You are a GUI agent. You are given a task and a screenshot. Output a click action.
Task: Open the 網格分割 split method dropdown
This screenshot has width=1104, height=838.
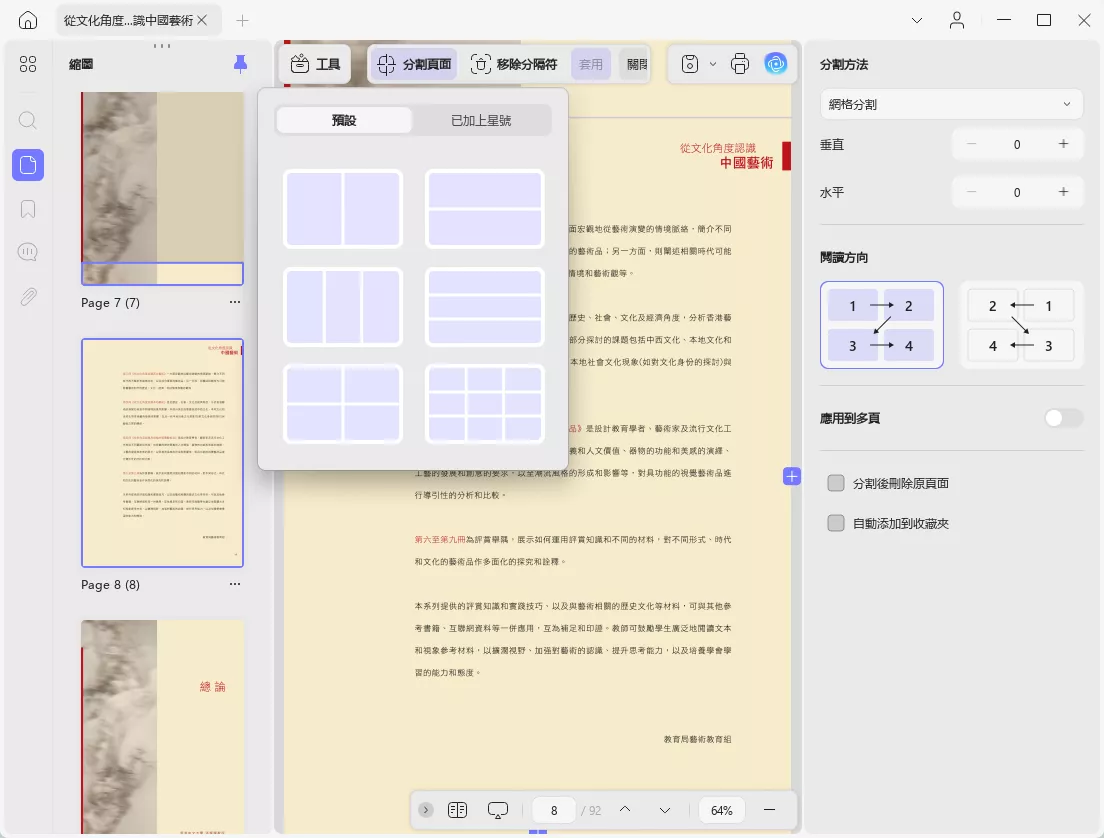click(x=951, y=104)
